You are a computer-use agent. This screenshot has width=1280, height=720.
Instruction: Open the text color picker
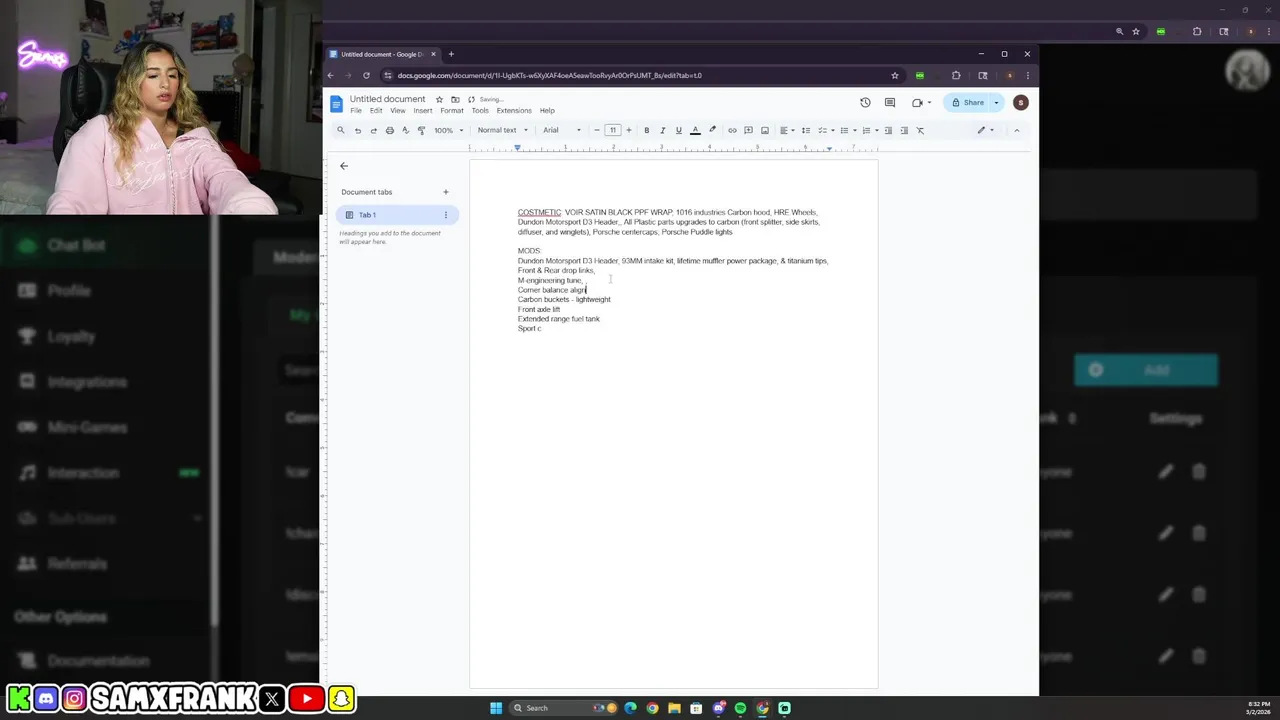(x=695, y=130)
